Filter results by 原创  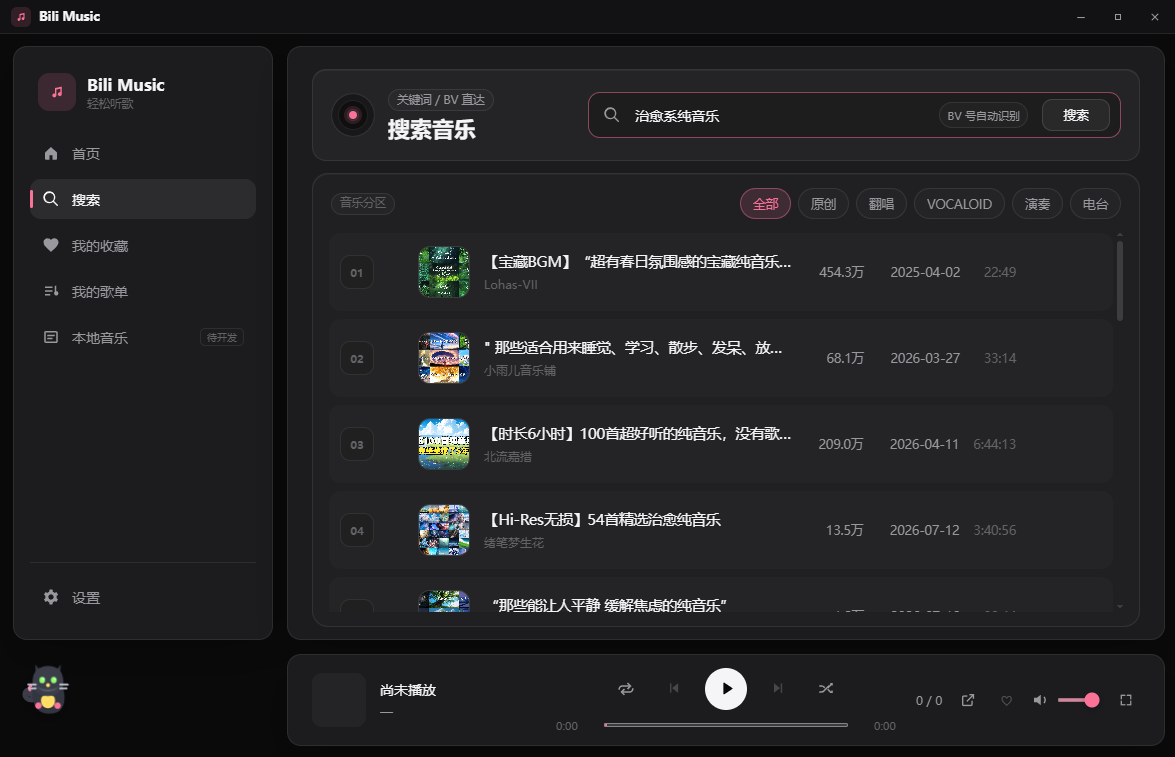pyautogui.click(x=823, y=204)
